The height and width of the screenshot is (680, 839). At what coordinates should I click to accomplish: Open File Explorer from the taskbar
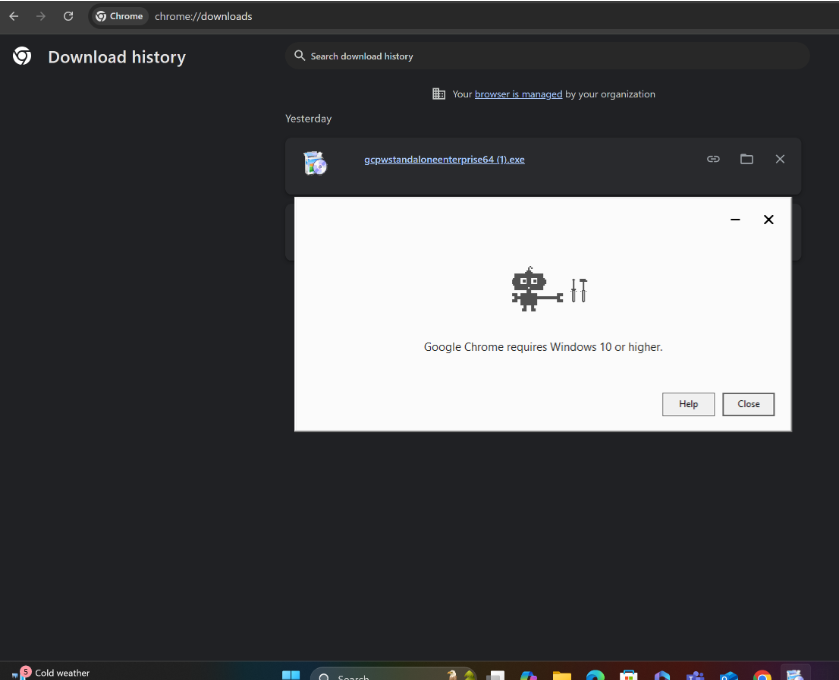coord(562,675)
